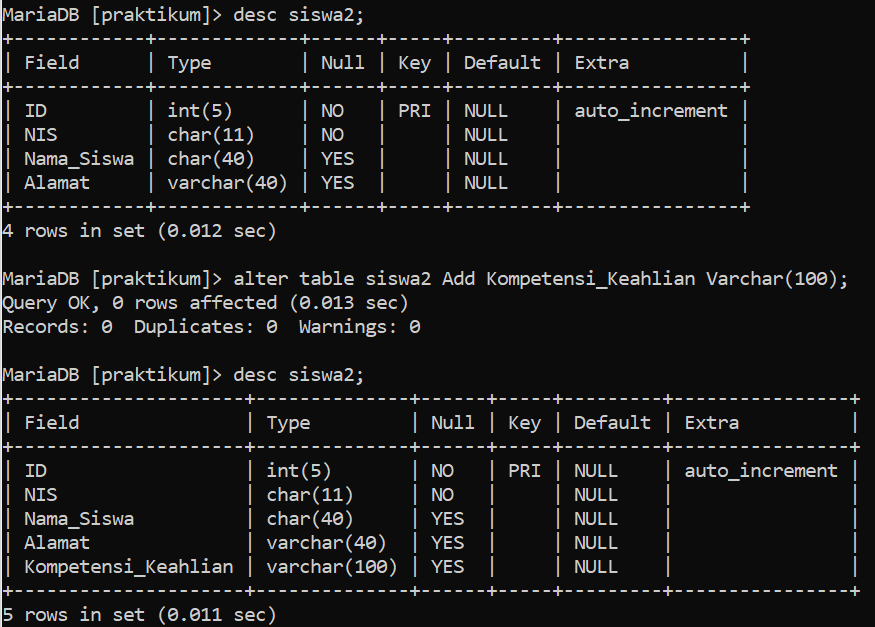Click 'Alamat' field in second table

(57, 543)
